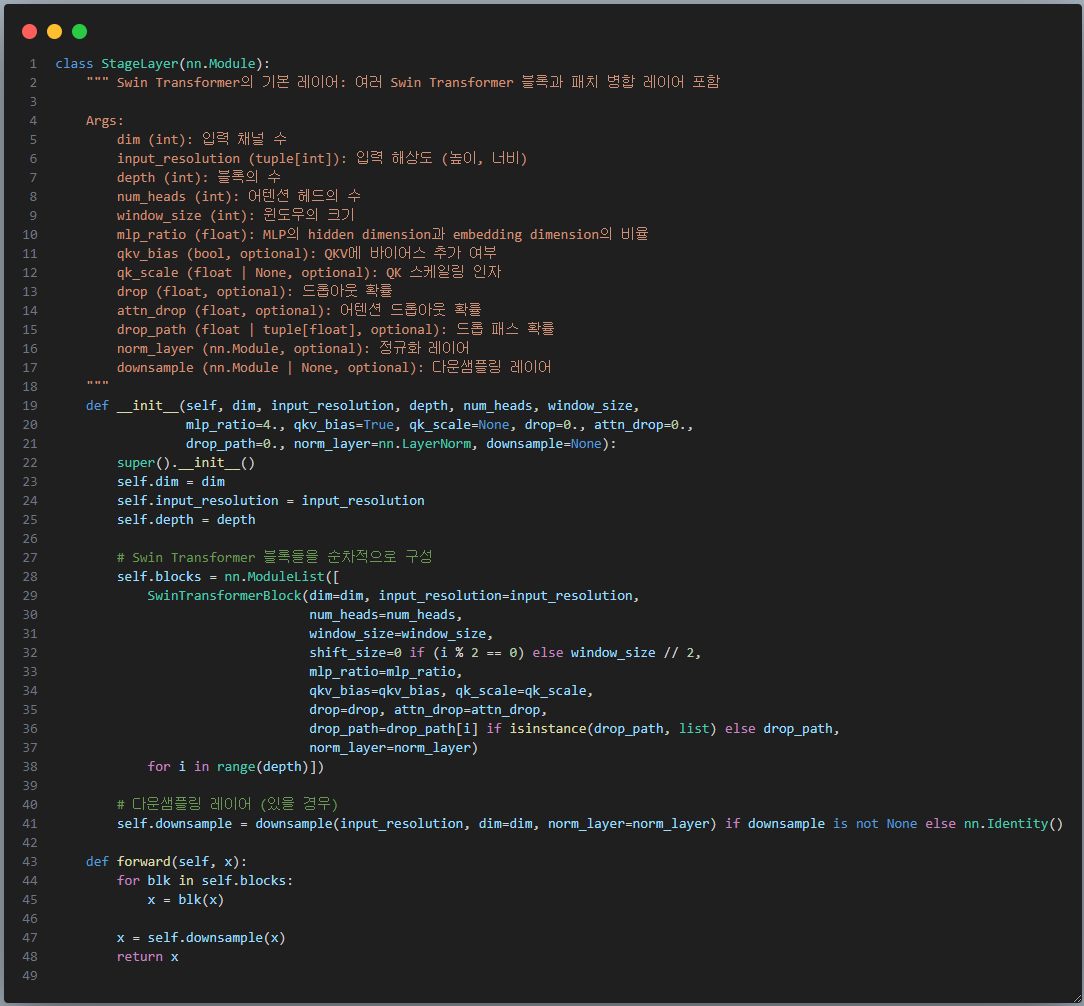
Task: Click 'self.input_resolution = input_resolution' statement
Action: point(270,501)
